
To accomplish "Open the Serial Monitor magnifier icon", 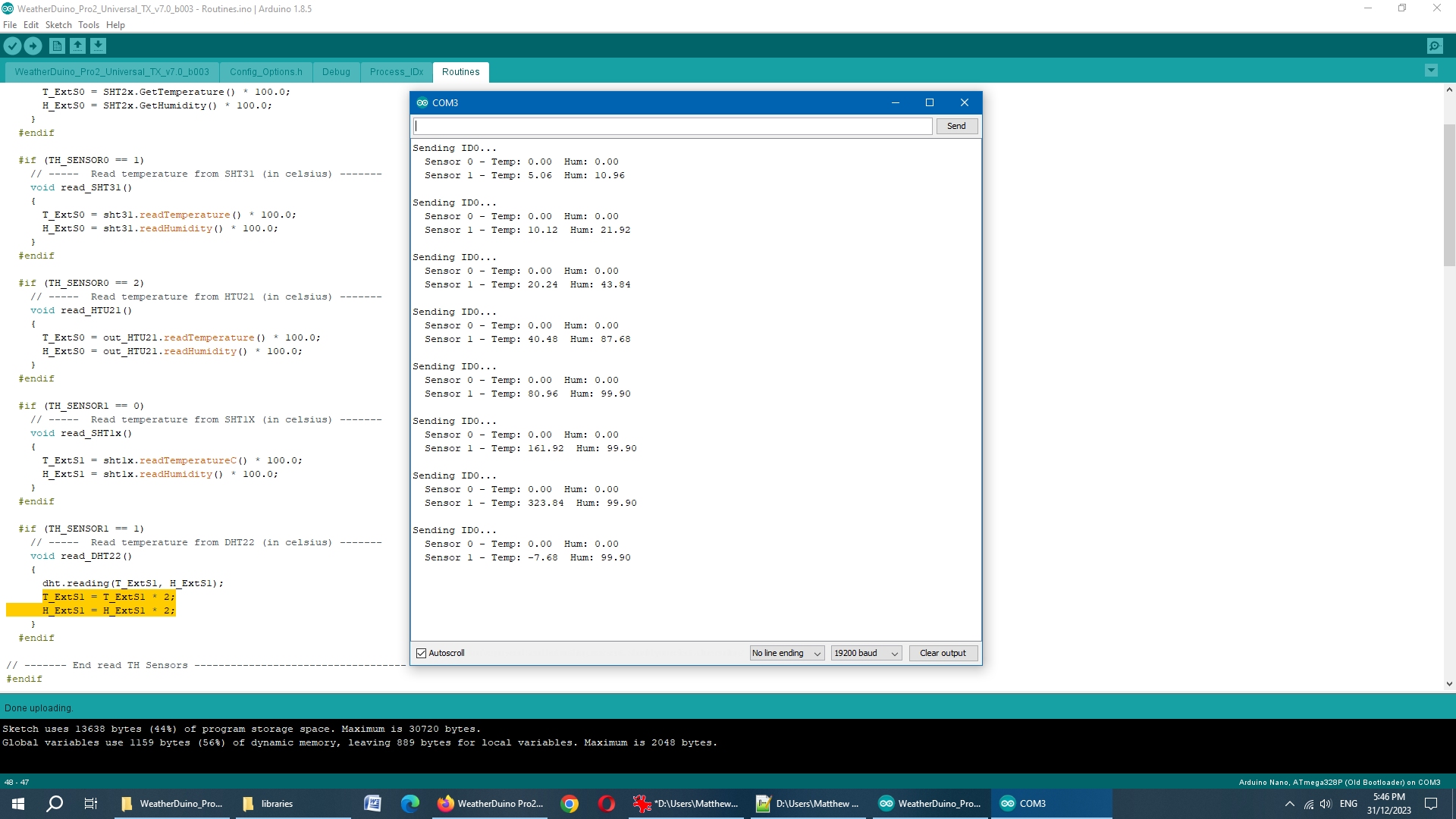I will (x=1435, y=46).
